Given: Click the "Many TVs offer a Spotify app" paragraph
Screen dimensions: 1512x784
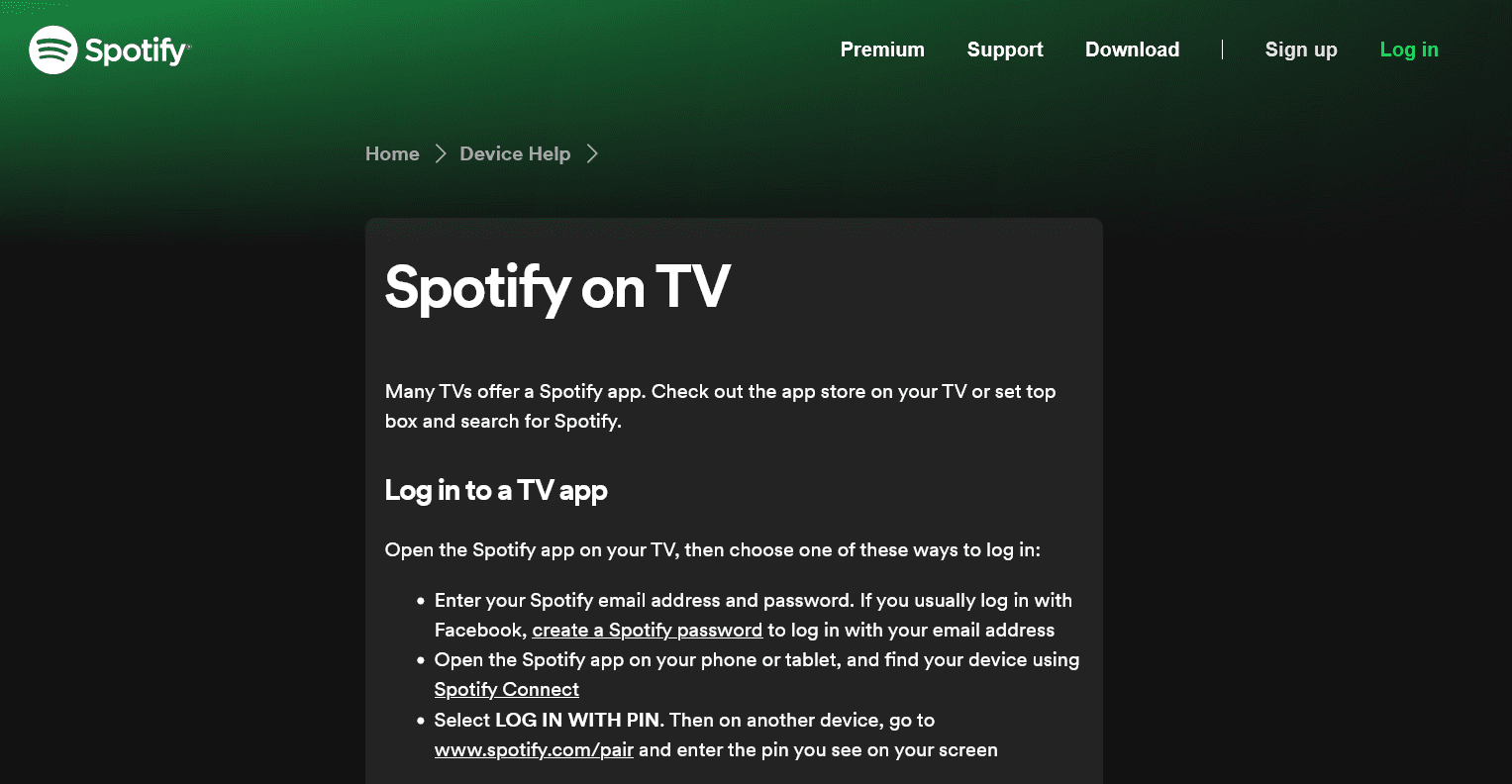Looking at the screenshot, I should (x=720, y=406).
